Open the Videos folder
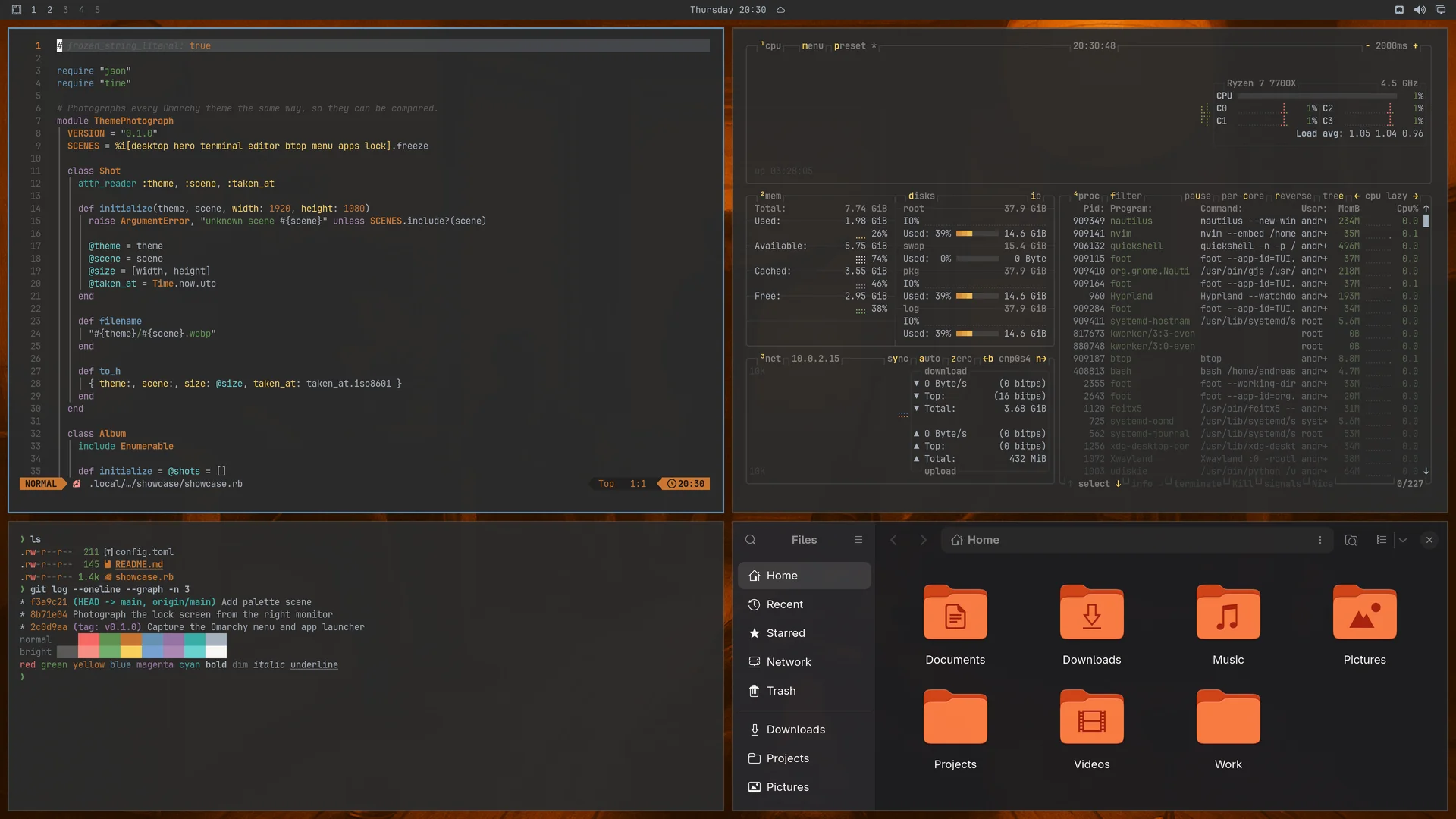 click(1092, 717)
